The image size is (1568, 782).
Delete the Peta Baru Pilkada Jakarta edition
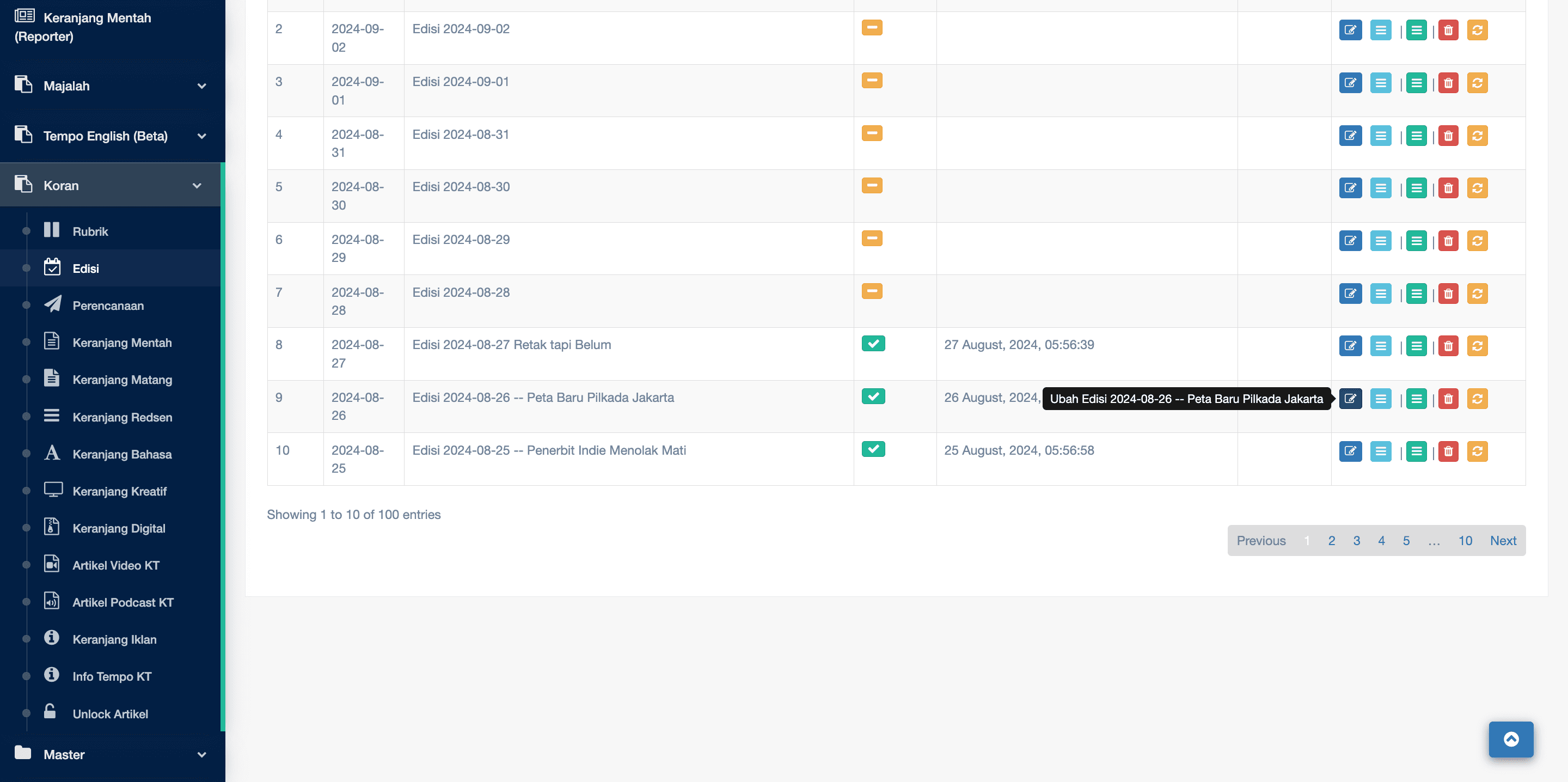[x=1448, y=399]
